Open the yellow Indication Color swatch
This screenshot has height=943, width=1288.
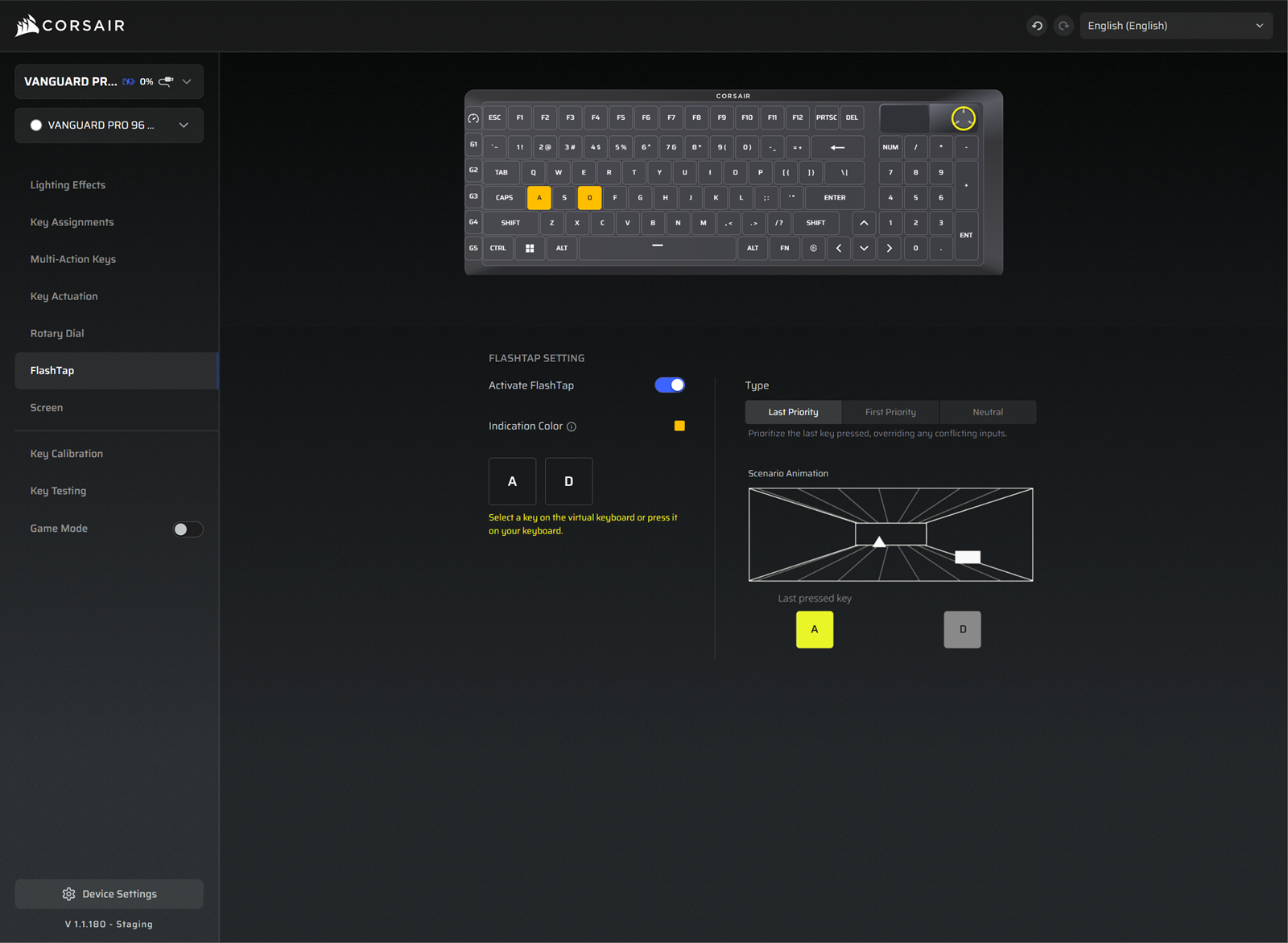click(679, 426)
